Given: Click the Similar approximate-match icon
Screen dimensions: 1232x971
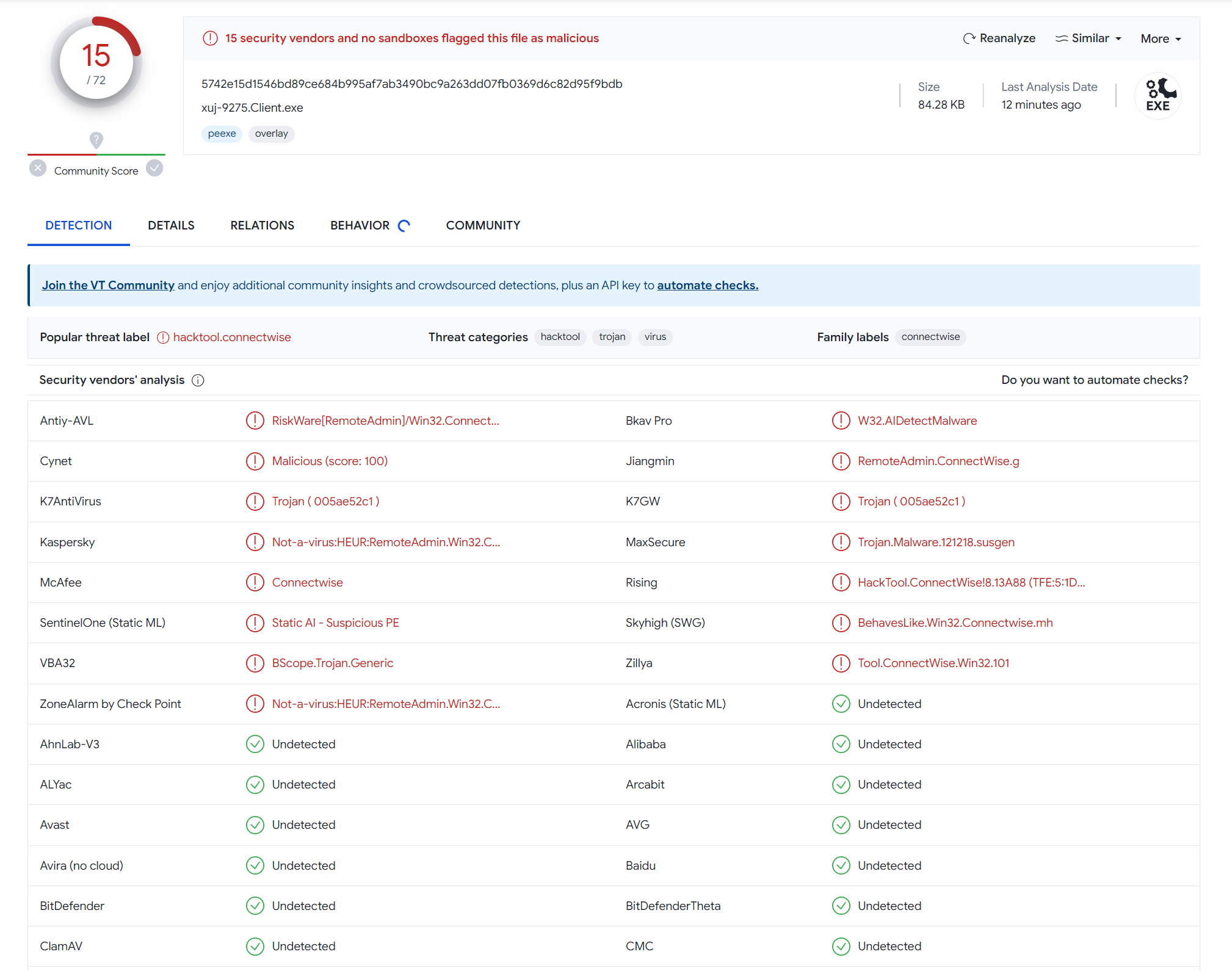Looking at the screenshot, I should coord(1062,38).
